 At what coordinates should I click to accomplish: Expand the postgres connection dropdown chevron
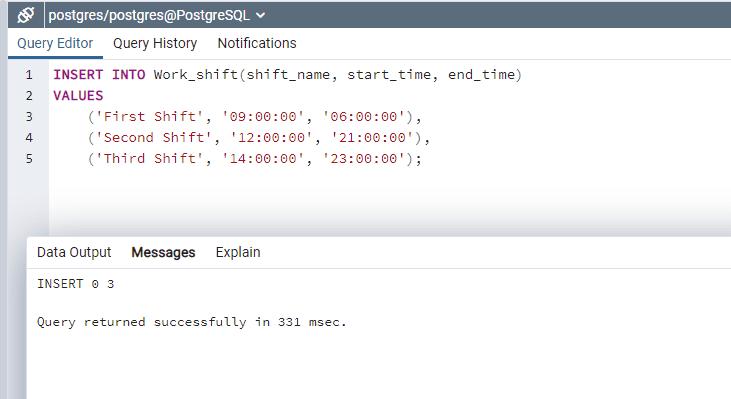(261, 15)
